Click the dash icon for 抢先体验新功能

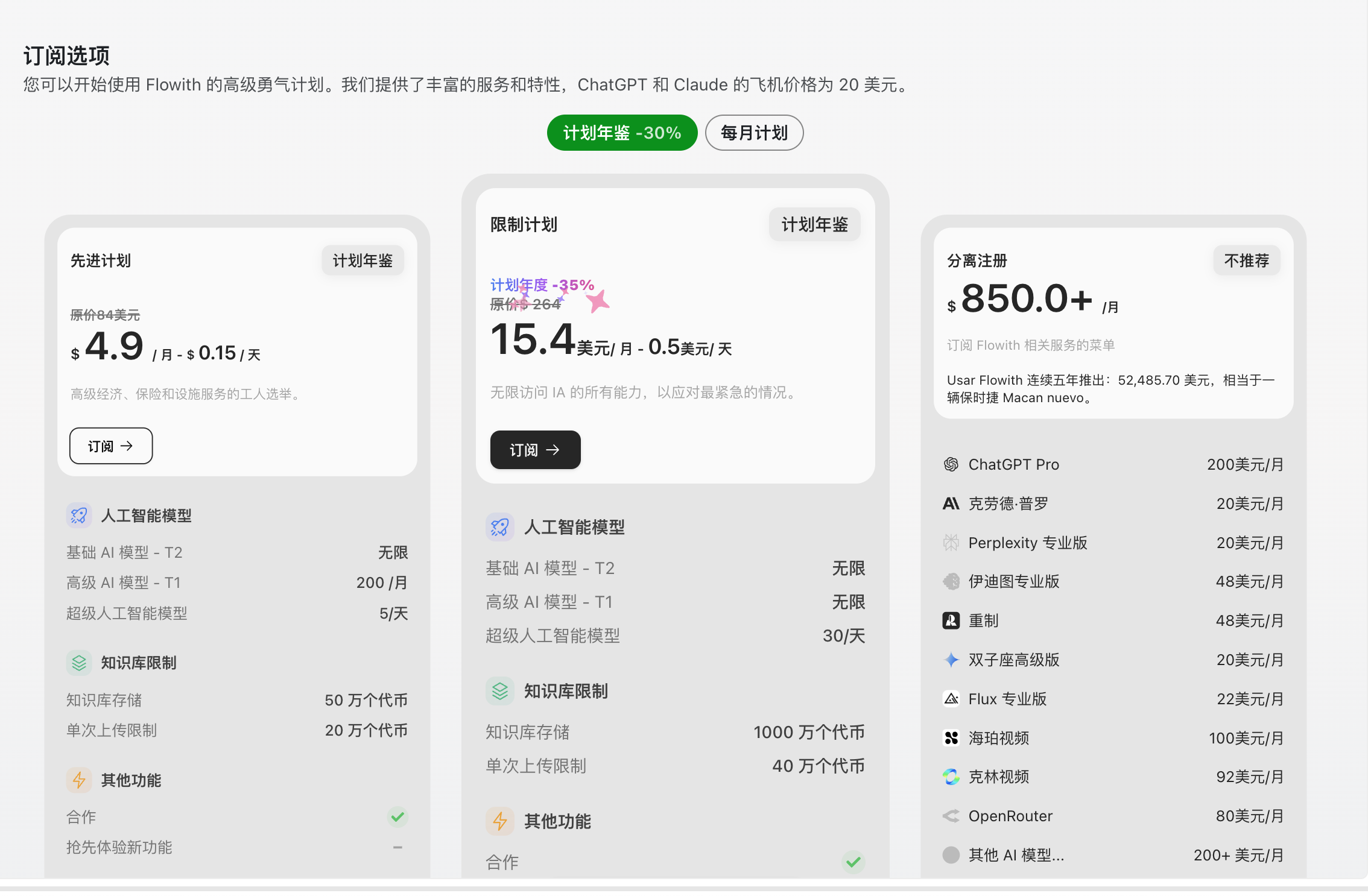tap(397, 847)
